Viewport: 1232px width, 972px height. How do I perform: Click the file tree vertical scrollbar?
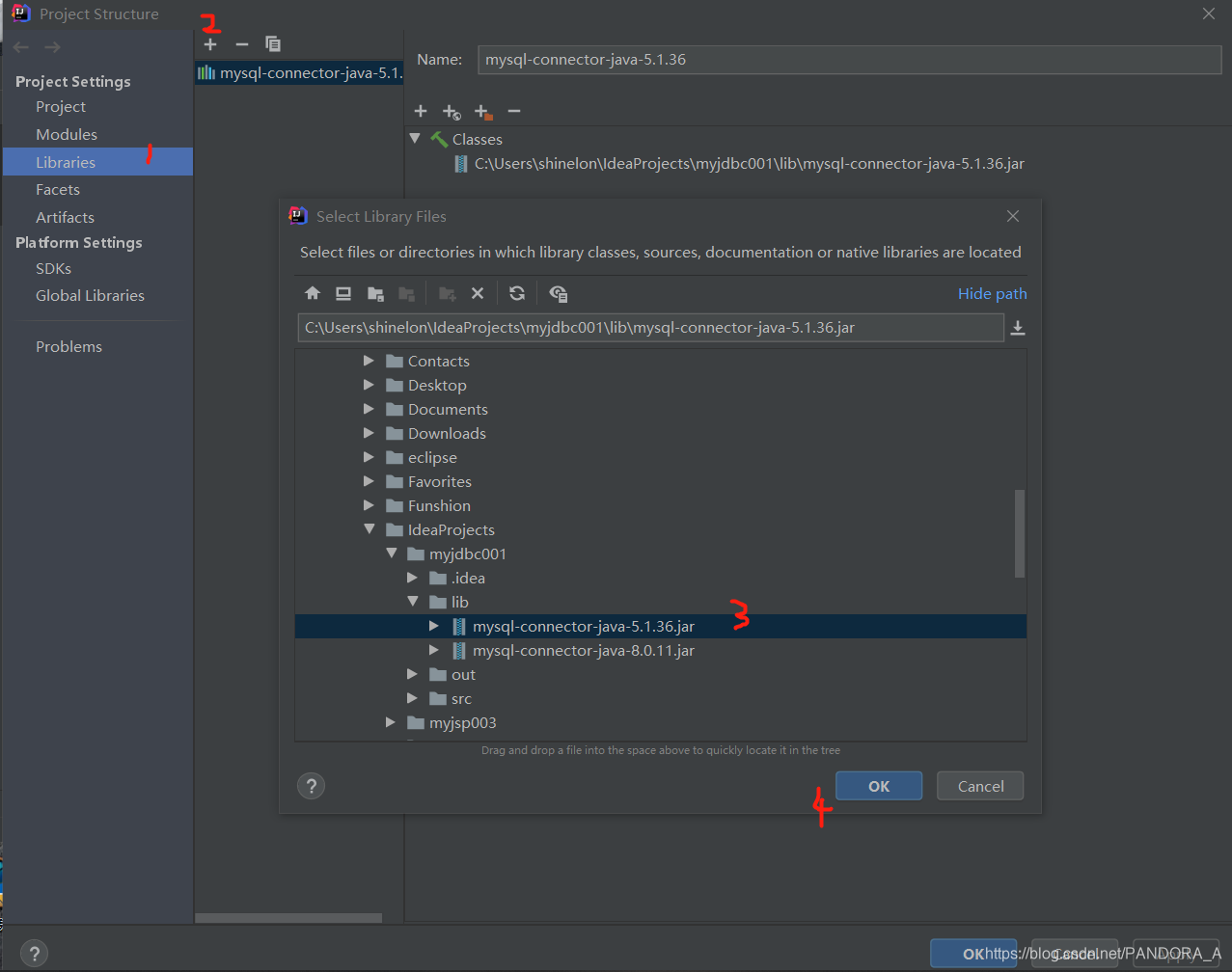pos(1020,533)
